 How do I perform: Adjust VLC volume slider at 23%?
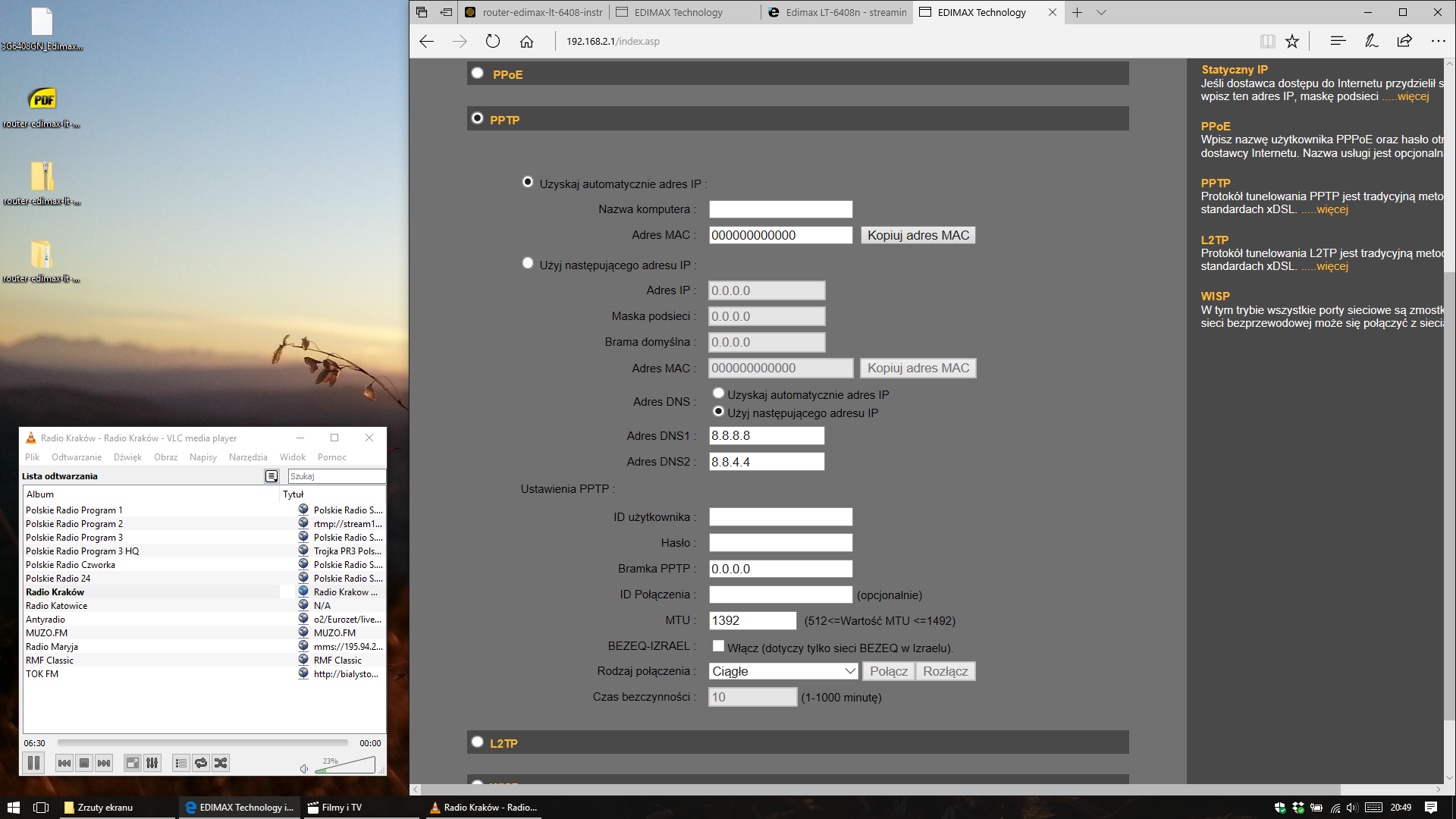coord(345,765)
